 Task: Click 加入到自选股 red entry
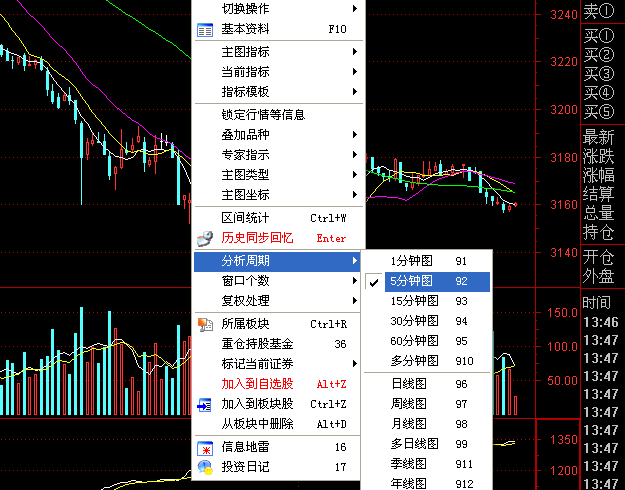pyautogui.click(x=278, y=384)
